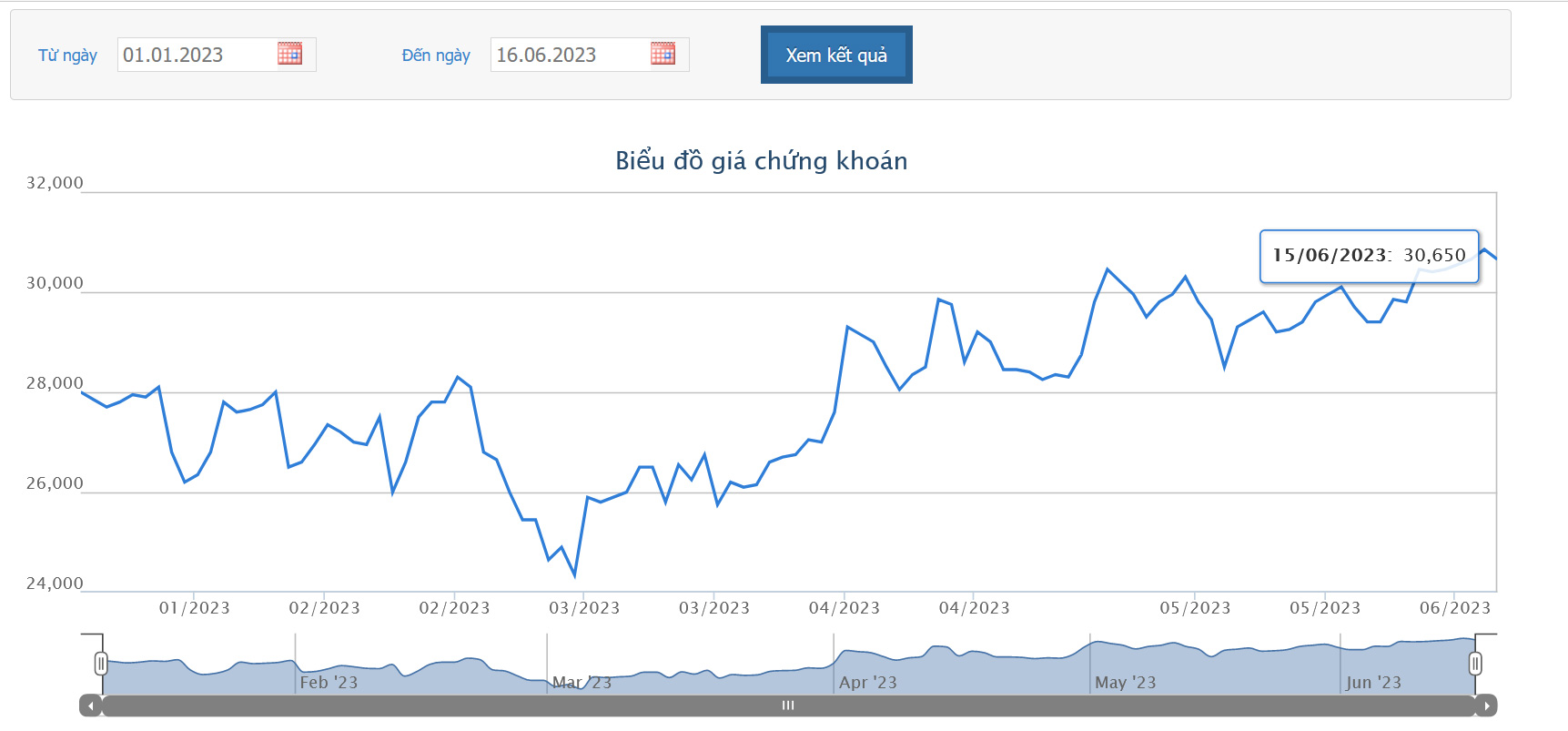Open the calendar picker for Đến ngày

point(663,54)
